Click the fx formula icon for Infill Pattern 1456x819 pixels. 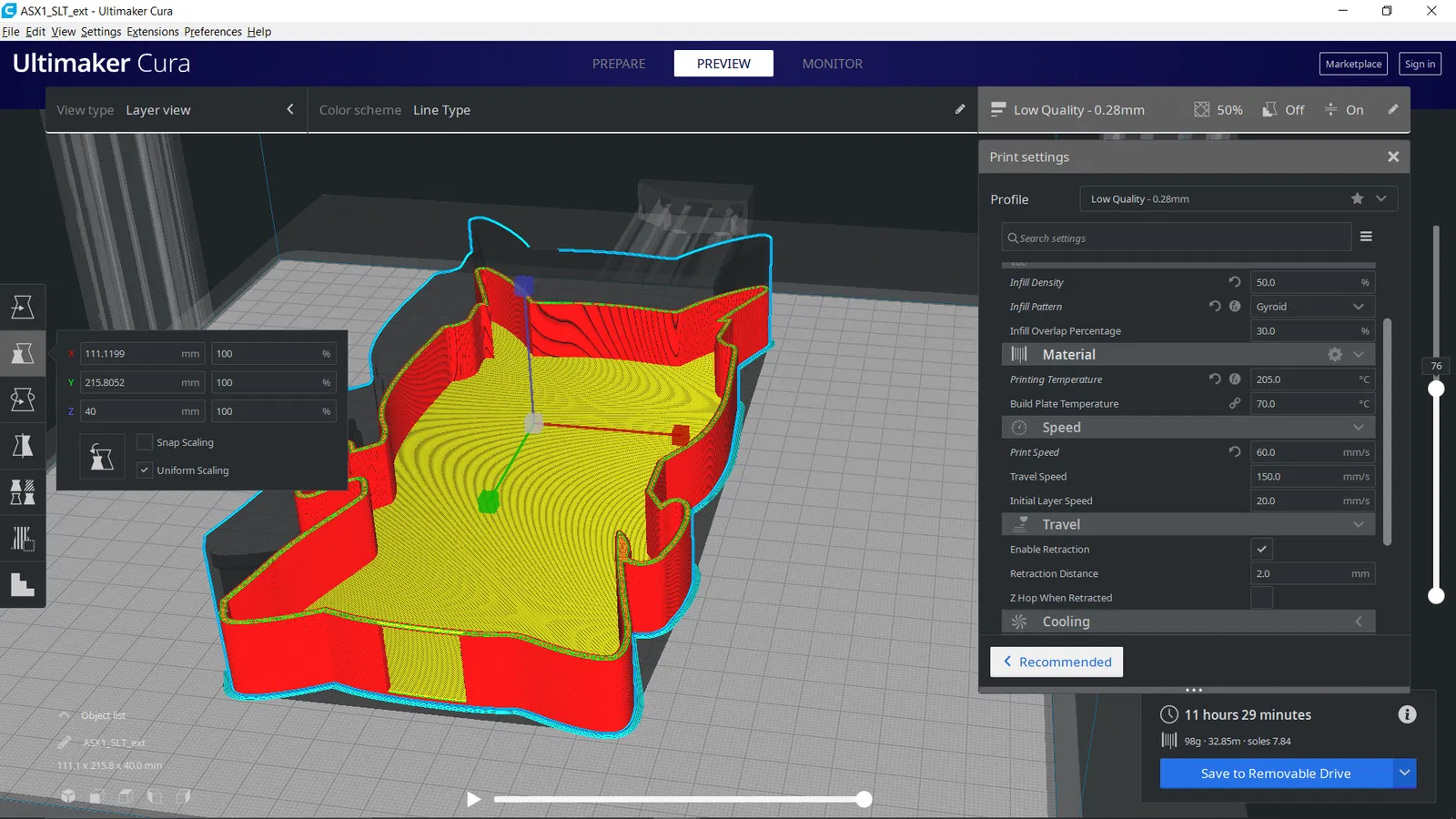[1235, 307]
